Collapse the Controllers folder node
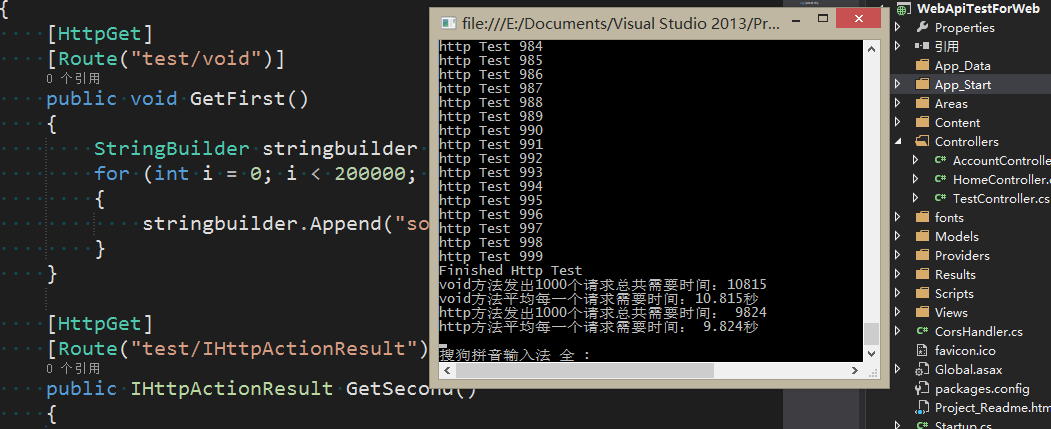The height and width of the screenshot is (429, 1051). point(898,141)
